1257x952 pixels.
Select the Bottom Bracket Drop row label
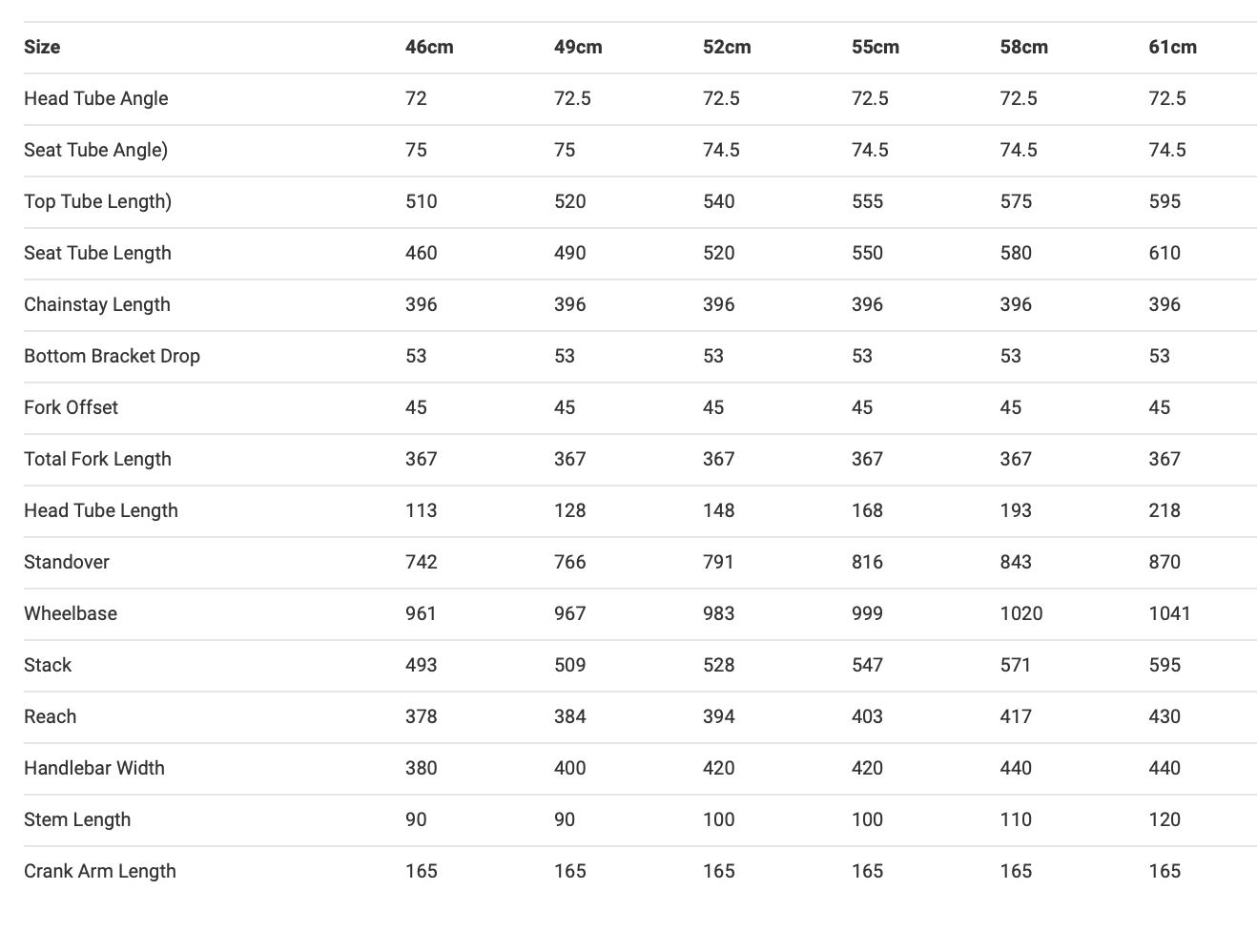click(x=112, y=357)
